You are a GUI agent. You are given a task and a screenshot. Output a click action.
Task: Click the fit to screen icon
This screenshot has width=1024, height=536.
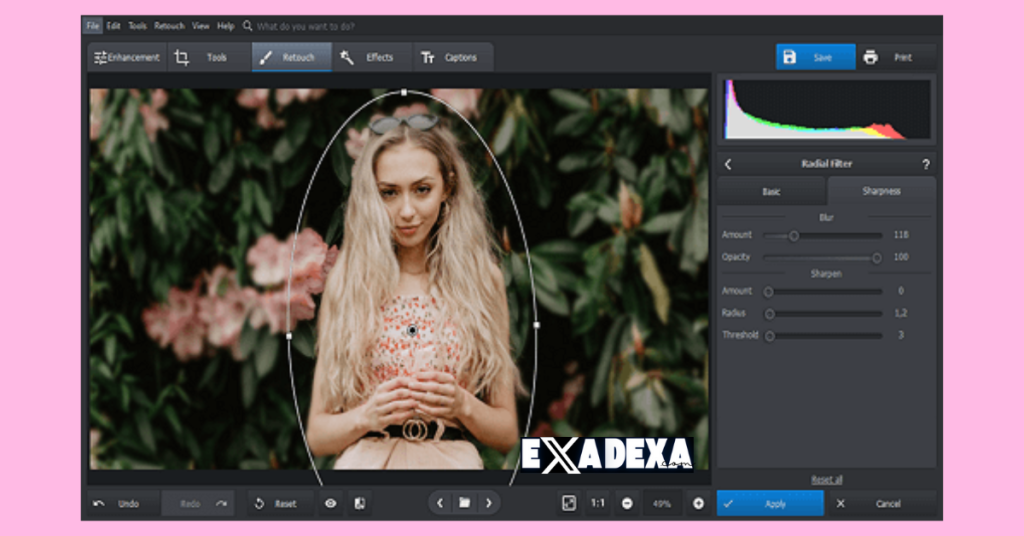(x=569, y=503)
